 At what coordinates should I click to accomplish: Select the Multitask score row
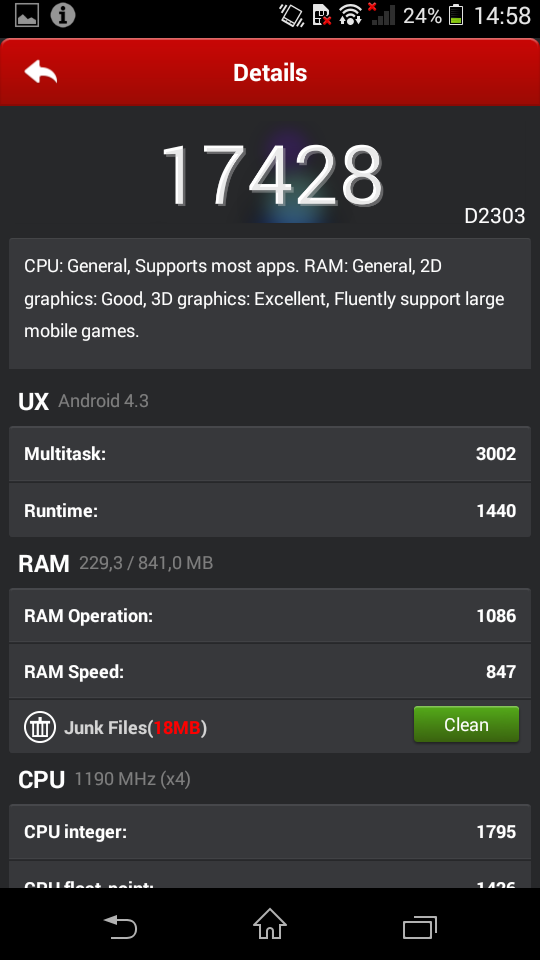[x=270, y=454]
